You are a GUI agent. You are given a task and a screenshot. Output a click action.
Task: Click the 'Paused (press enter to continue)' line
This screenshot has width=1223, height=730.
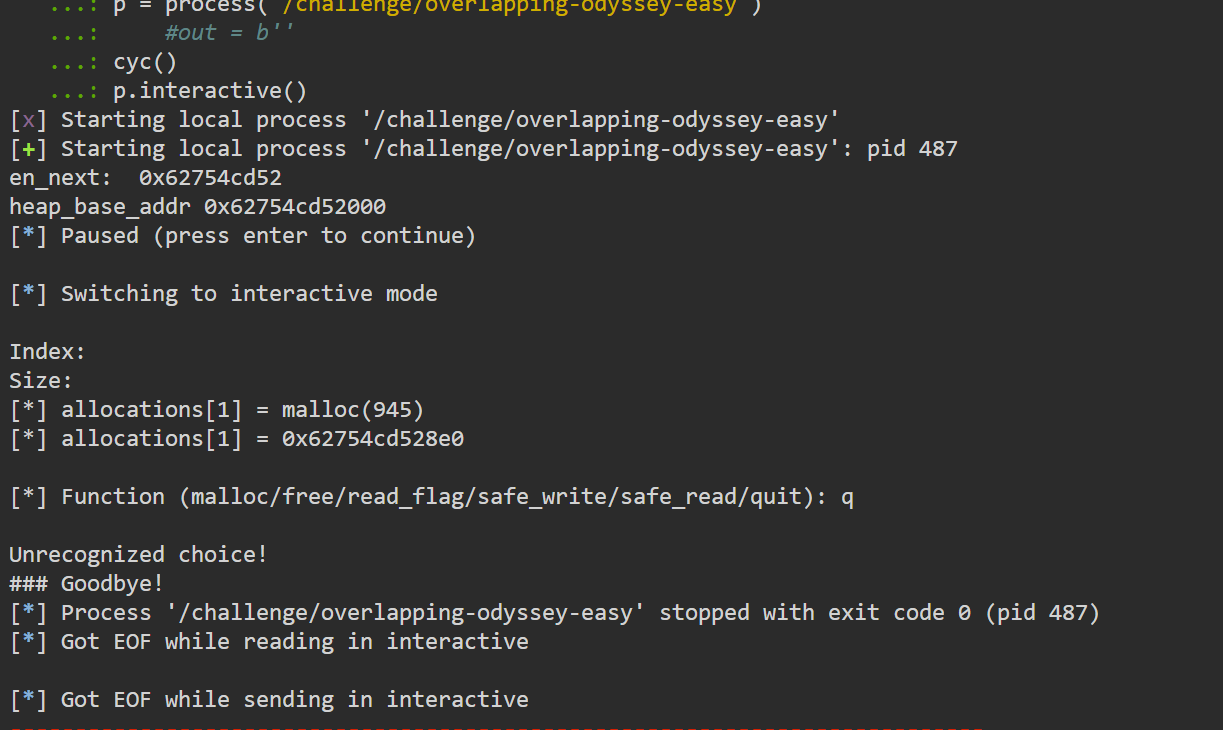point(243,236)
